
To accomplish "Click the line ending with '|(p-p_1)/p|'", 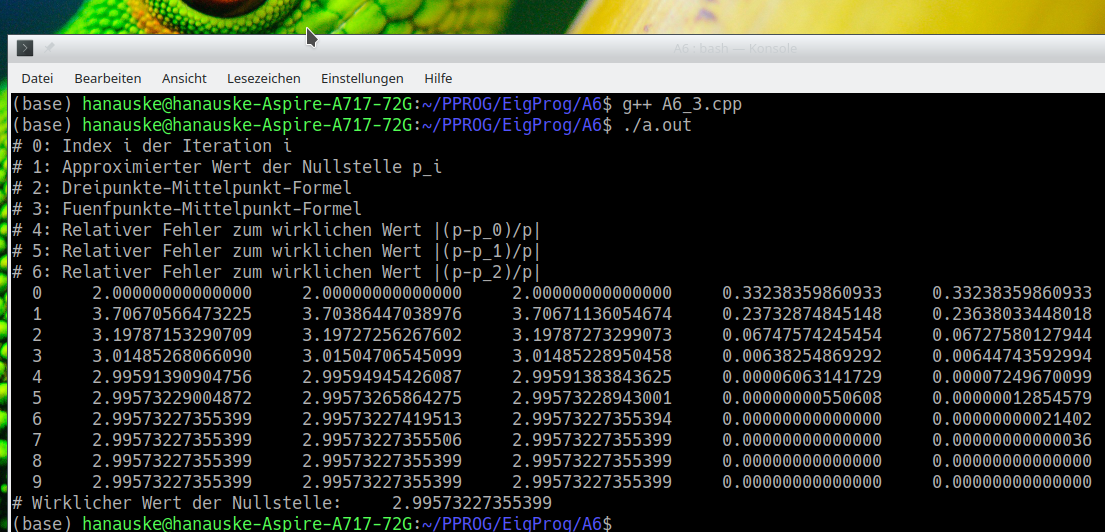I will (x=276, y=251).
